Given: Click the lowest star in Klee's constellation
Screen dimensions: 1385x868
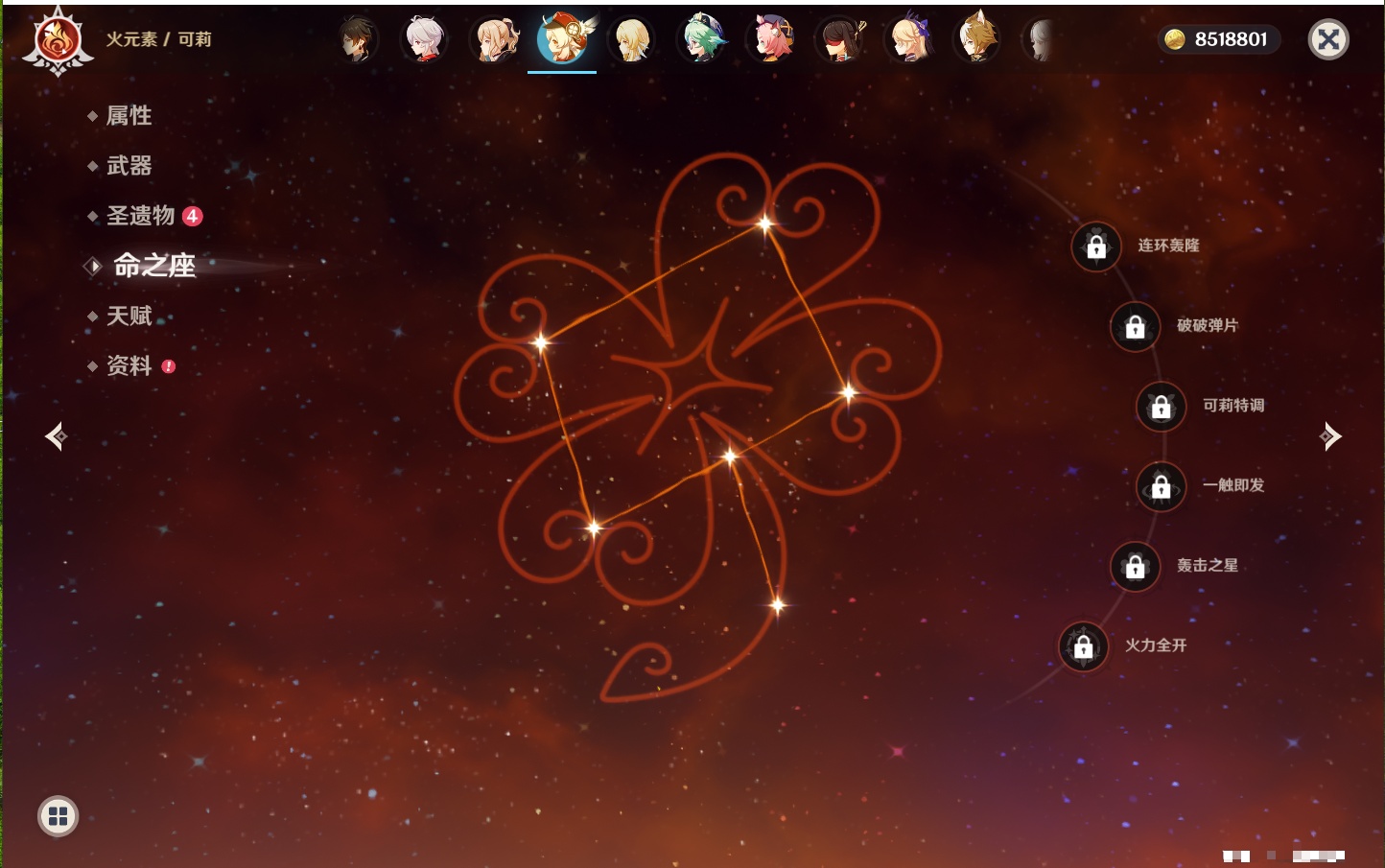Looking at the screenshot, I should coord(778,604).
